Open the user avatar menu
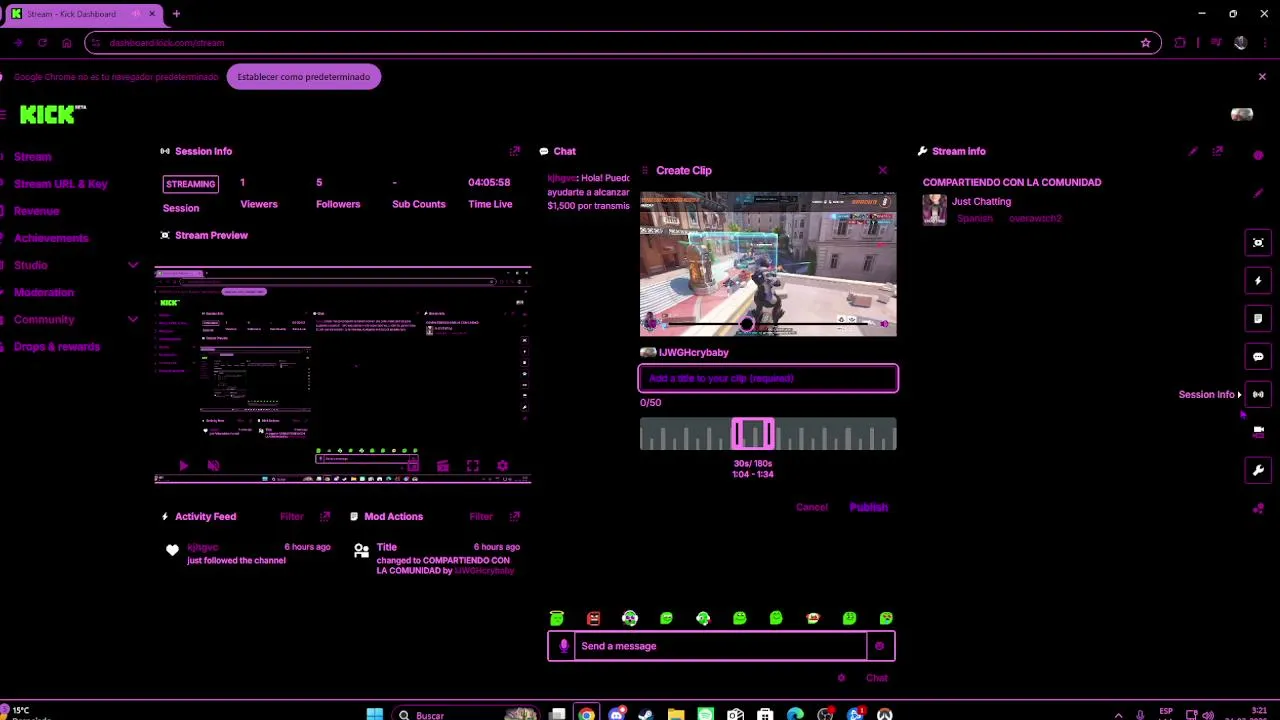 1242,115
